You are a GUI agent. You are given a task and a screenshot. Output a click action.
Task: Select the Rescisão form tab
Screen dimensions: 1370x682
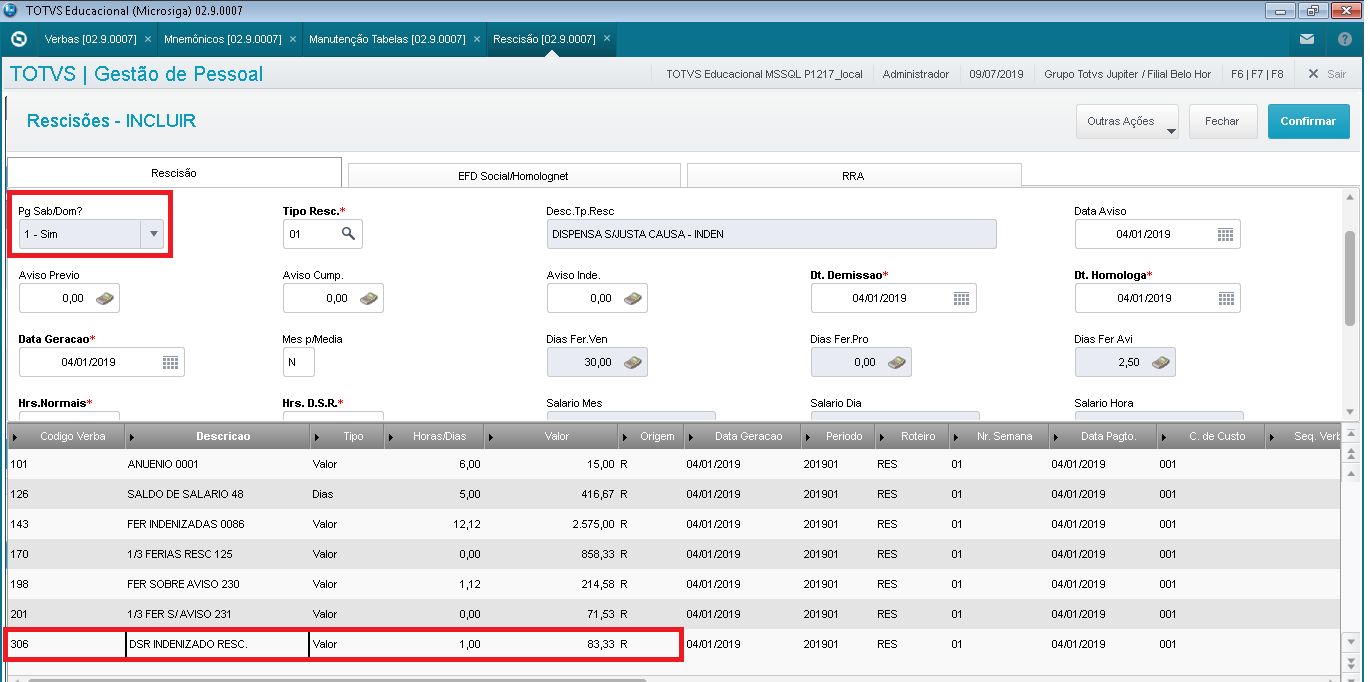click(174, 173)
